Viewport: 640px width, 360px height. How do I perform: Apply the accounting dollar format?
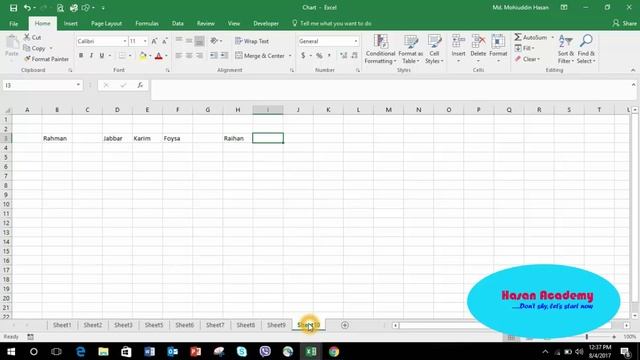click(x=303, y=56)
